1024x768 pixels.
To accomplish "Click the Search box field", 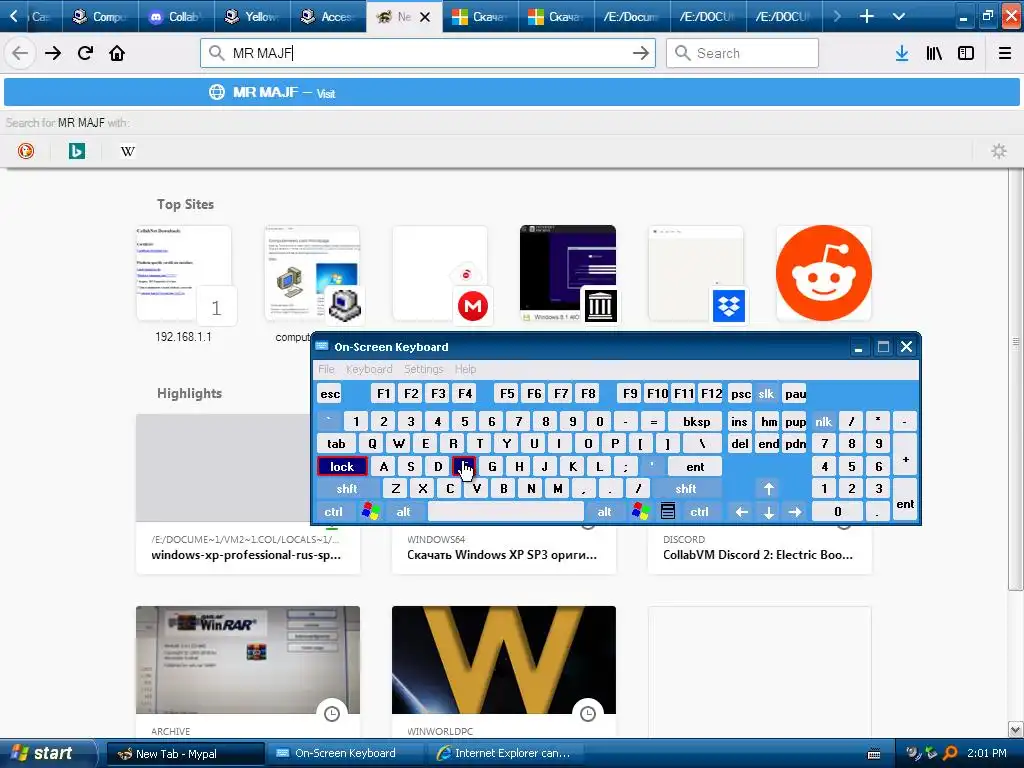I will [x=743, y=54].
